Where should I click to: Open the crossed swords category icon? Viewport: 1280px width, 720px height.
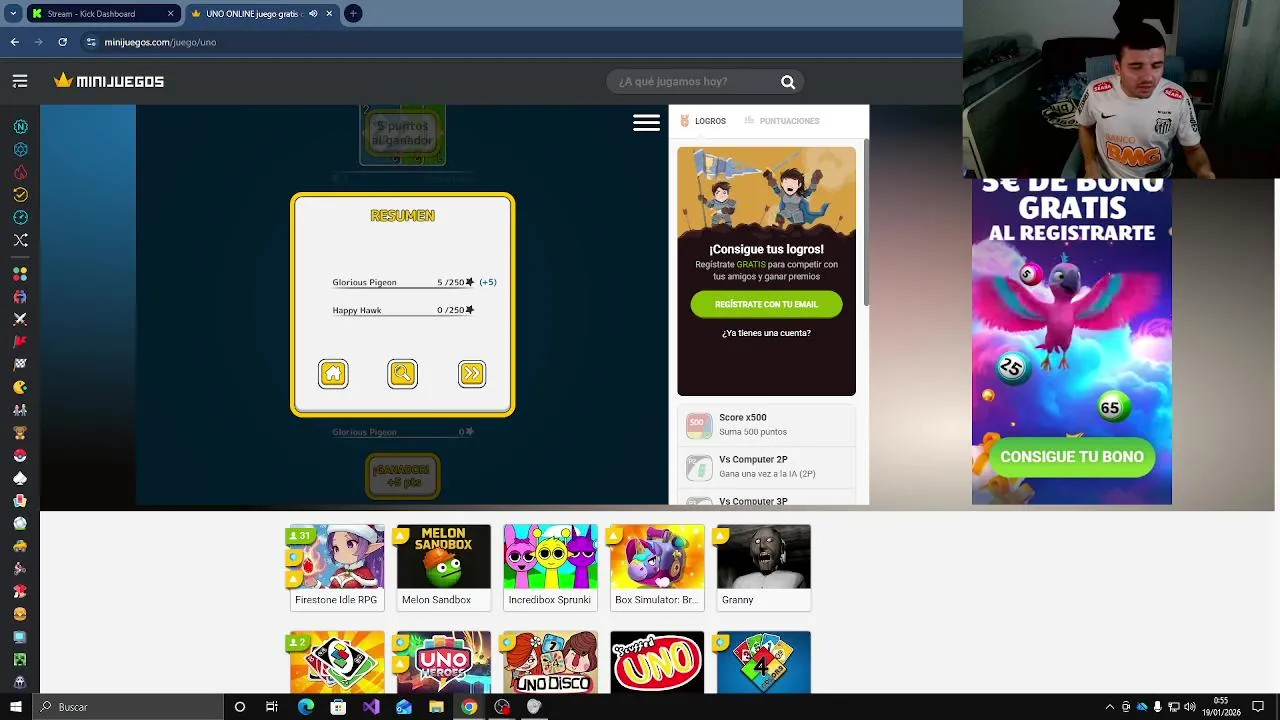20,319
